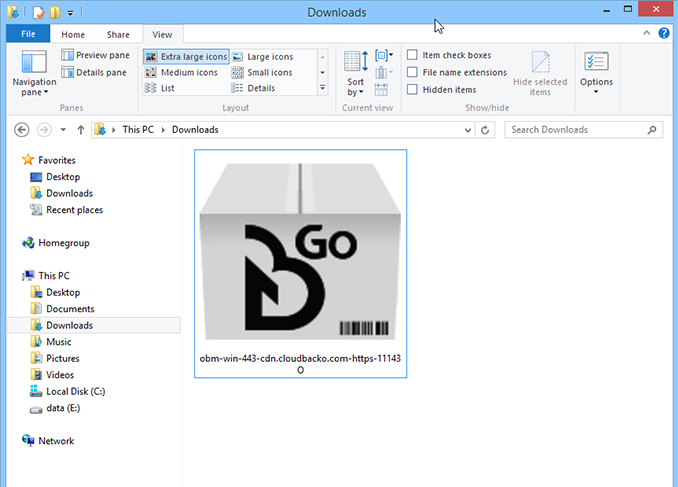Collapse the ribbon with the chevron
The image size is (678, 487).
point(646,33)
